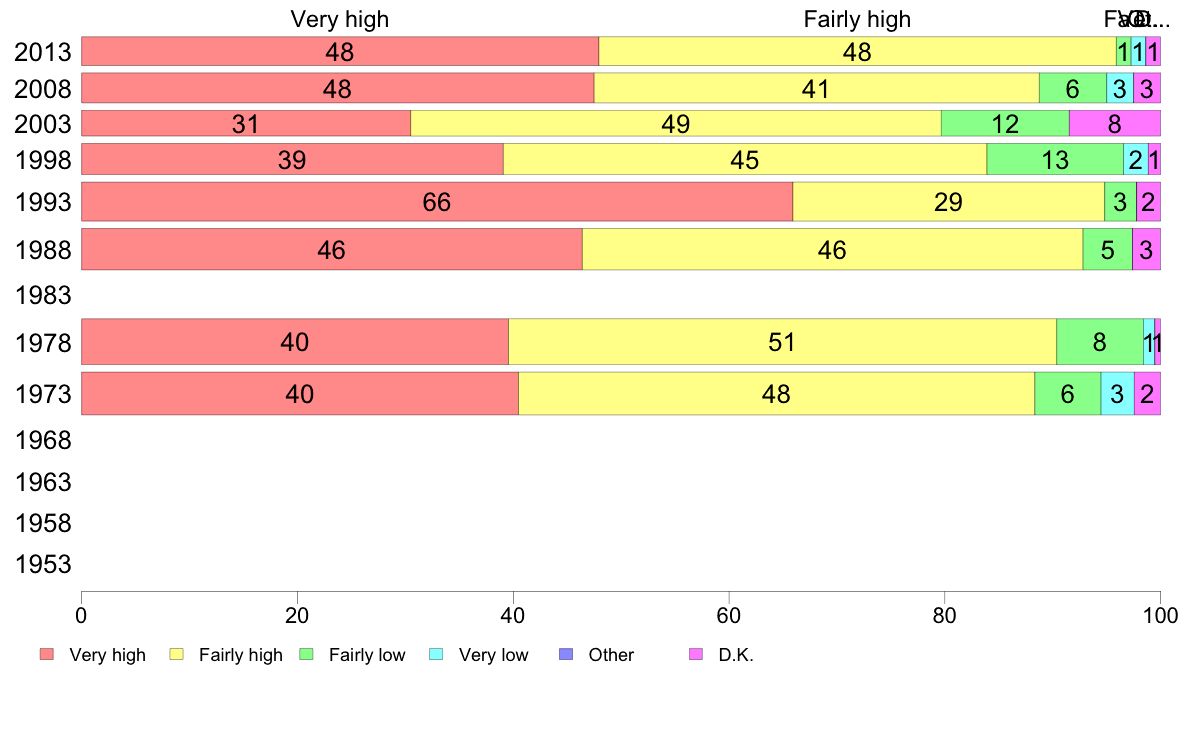Image resolution: width=1188 pixels, height=736 pixels.
Task: Click the 60 tick label on x-axis
Action: (x=728, y=612)
